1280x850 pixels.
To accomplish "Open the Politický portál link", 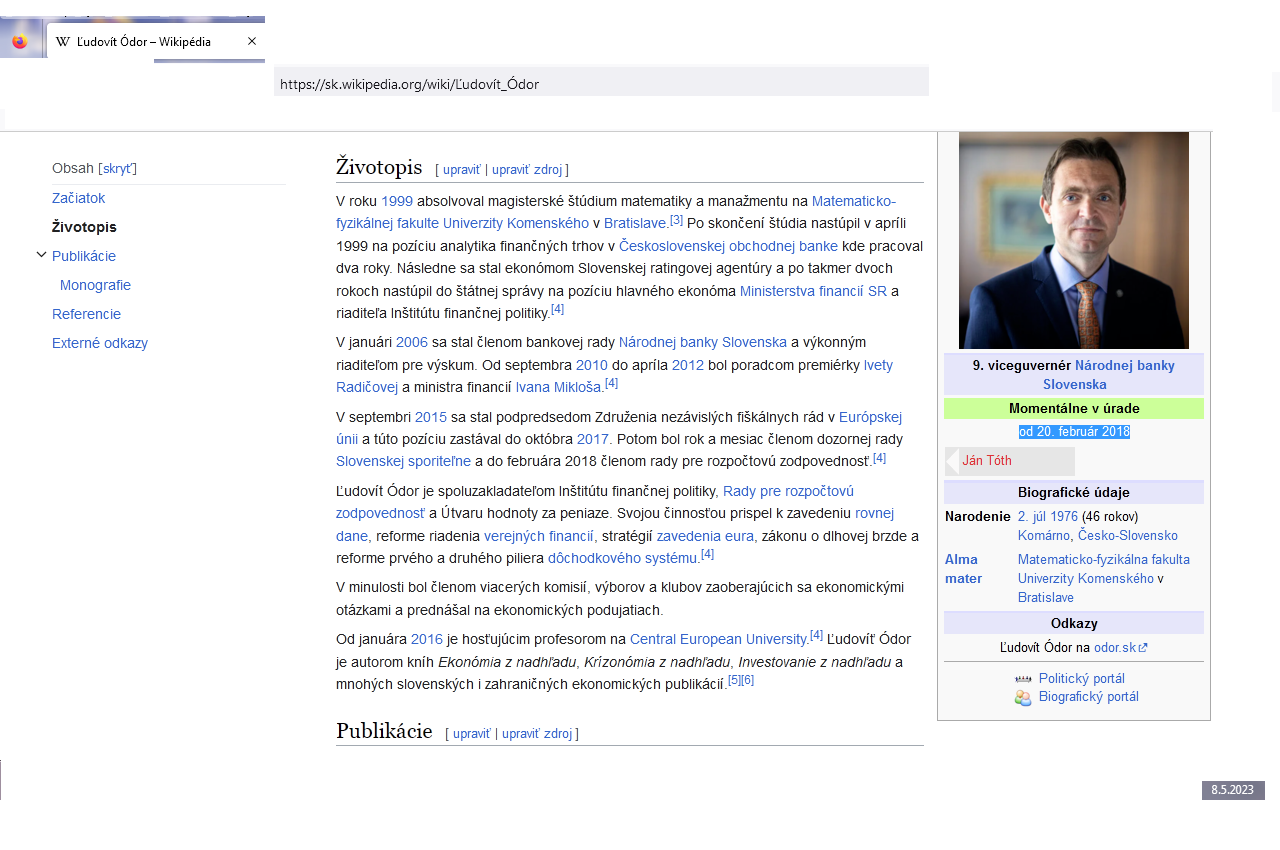I will pos(1082,679).
